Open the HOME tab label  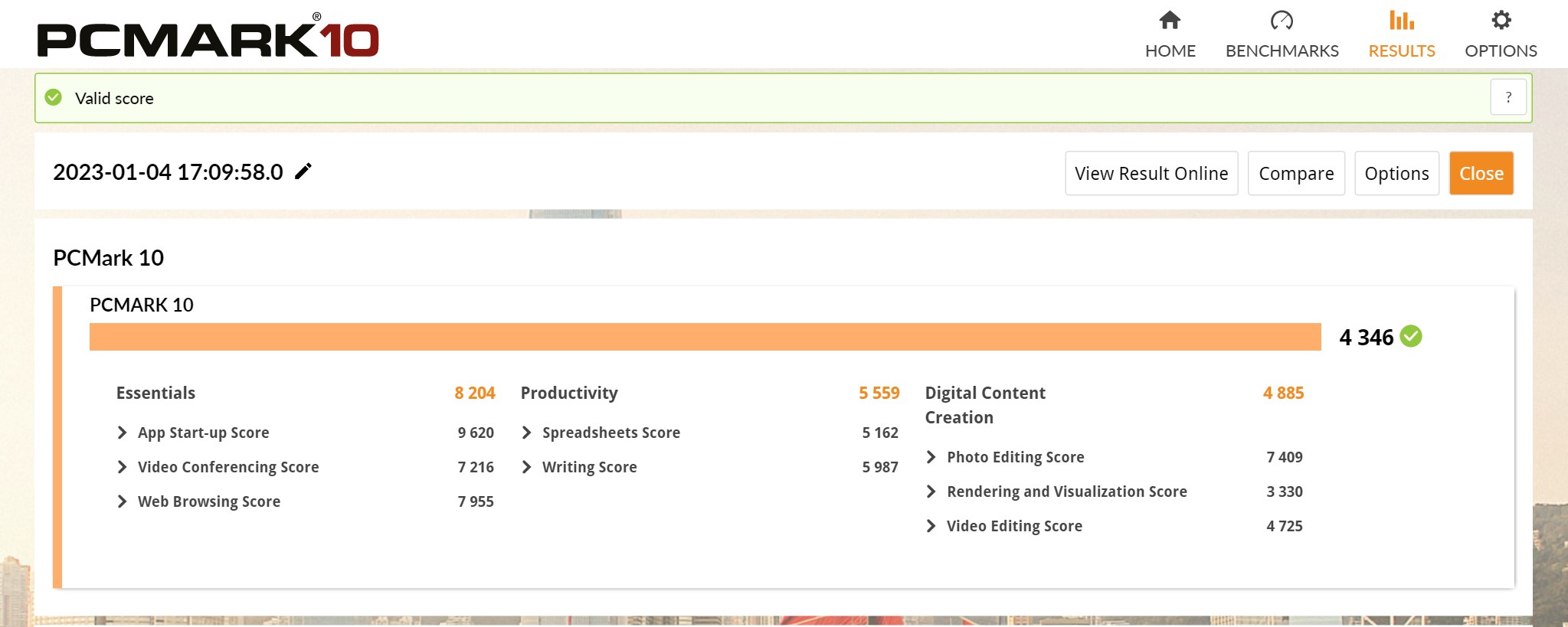click(1170, 51)
